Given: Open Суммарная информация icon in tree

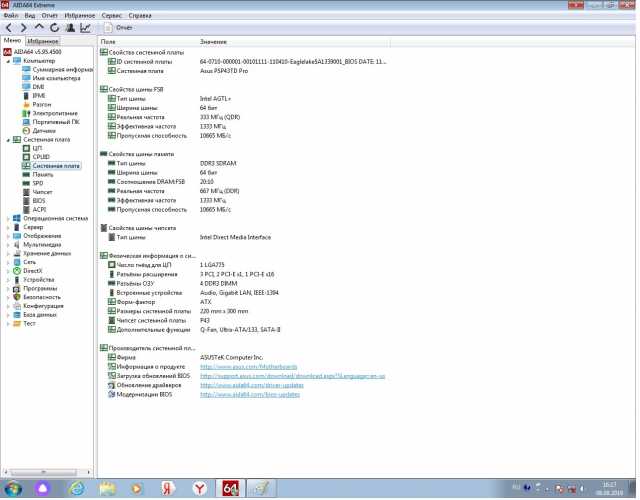Looking at the screenshot, I should point(26,69).
